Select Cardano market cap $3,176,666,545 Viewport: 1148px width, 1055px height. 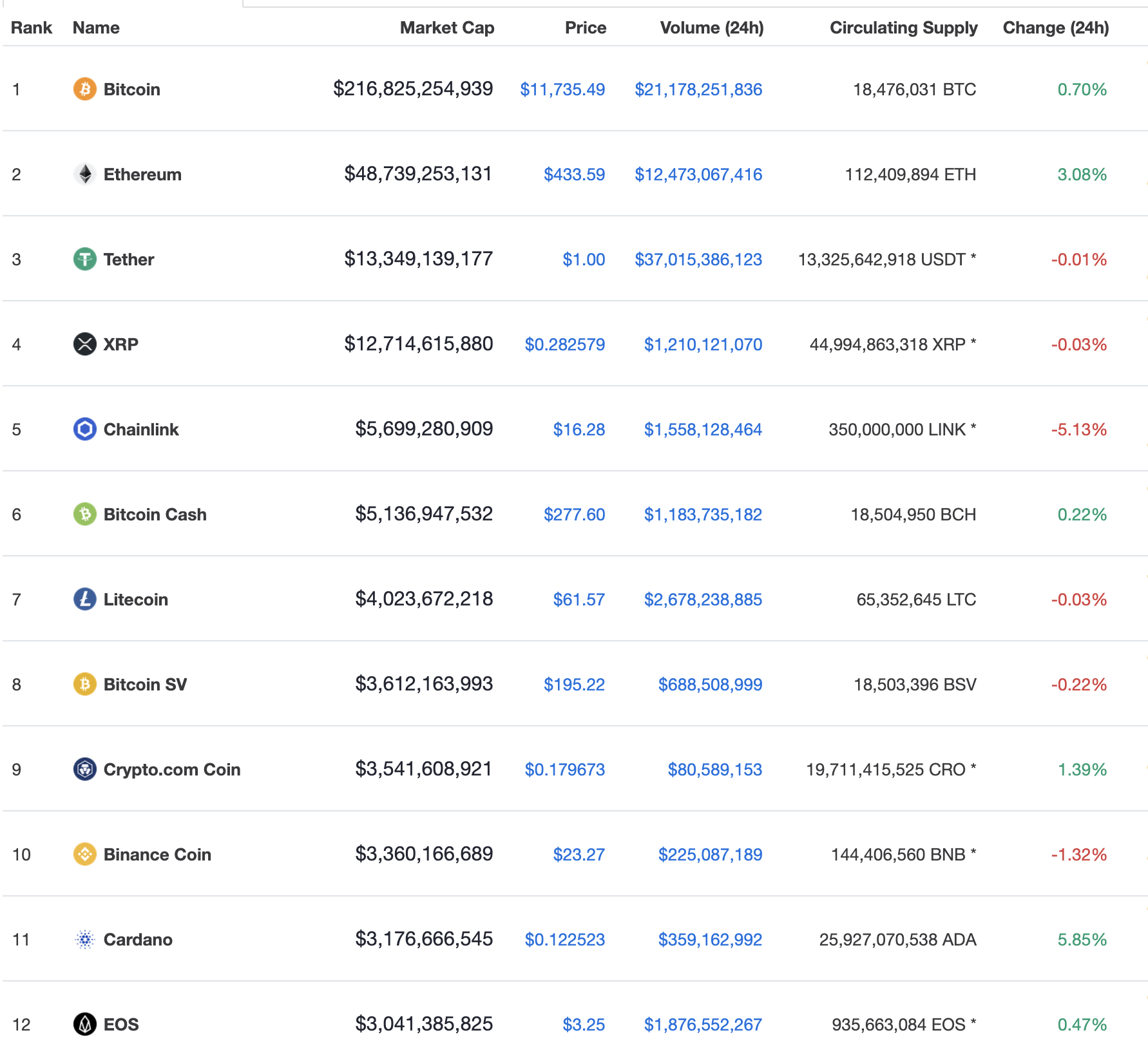point(424,939)
